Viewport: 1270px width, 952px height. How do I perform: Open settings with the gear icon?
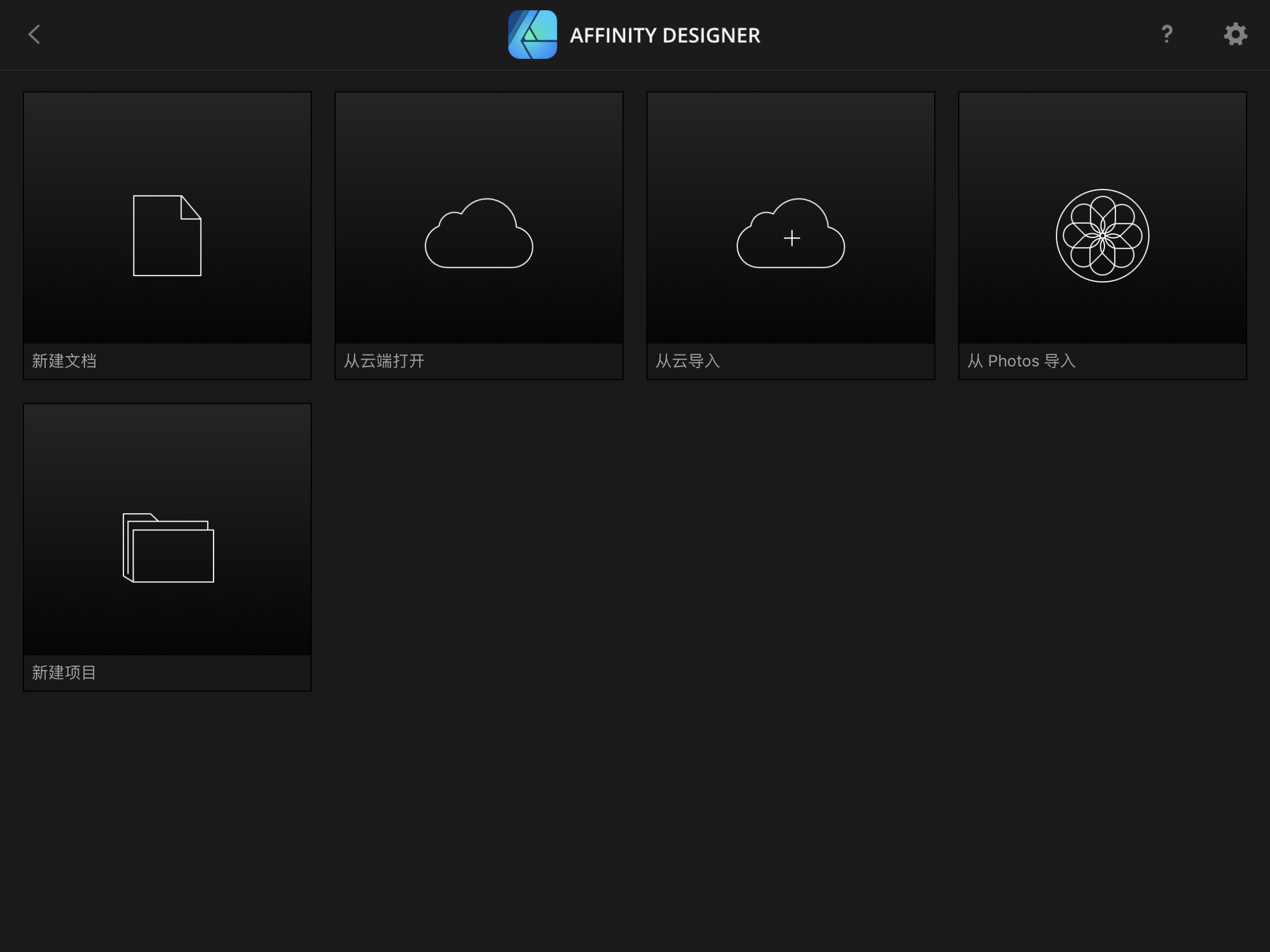tap(1236, 34)
